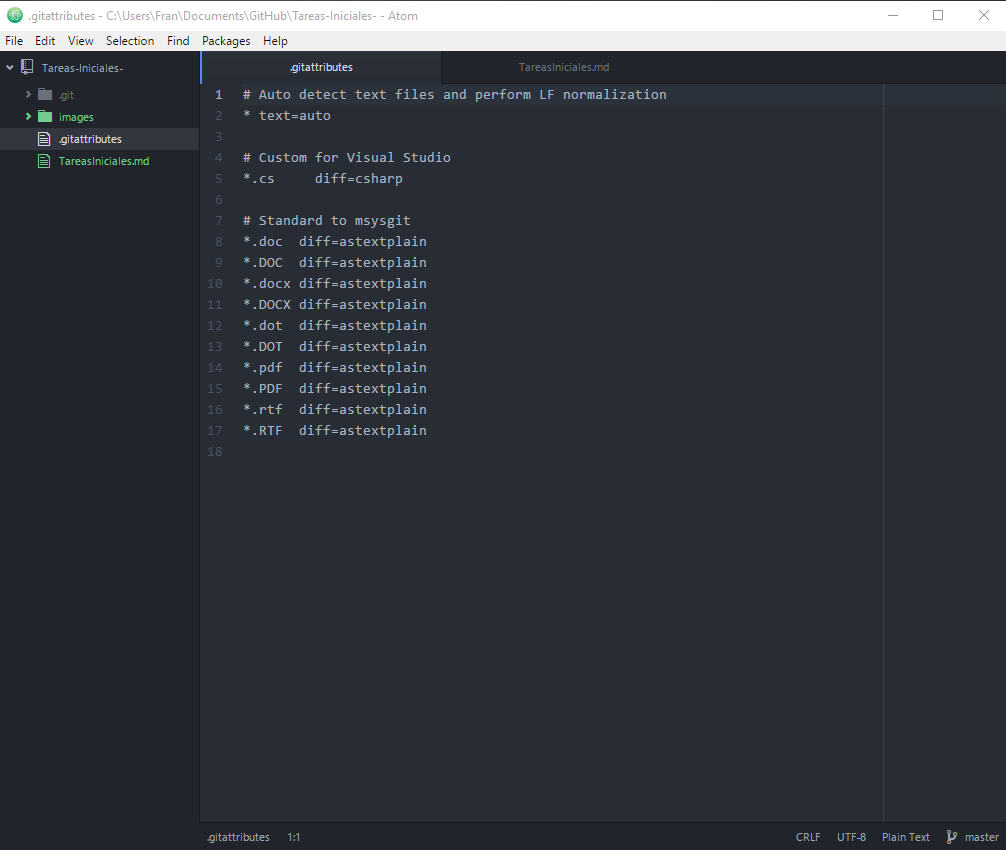Screen dimensions: 1006x850
Task: Open the Help menu
Action: pos(275,40)
